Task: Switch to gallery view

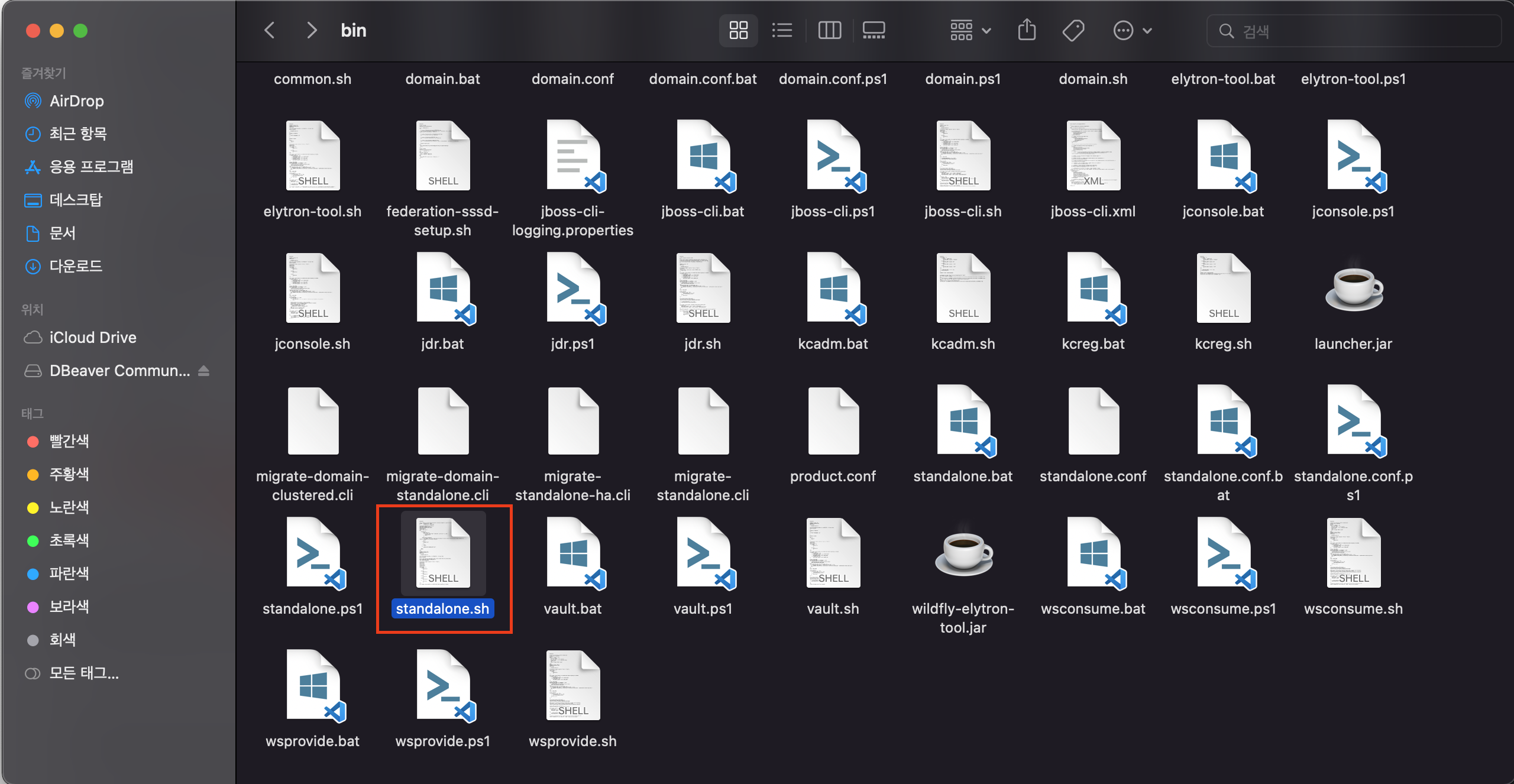Action: point(874,30)
